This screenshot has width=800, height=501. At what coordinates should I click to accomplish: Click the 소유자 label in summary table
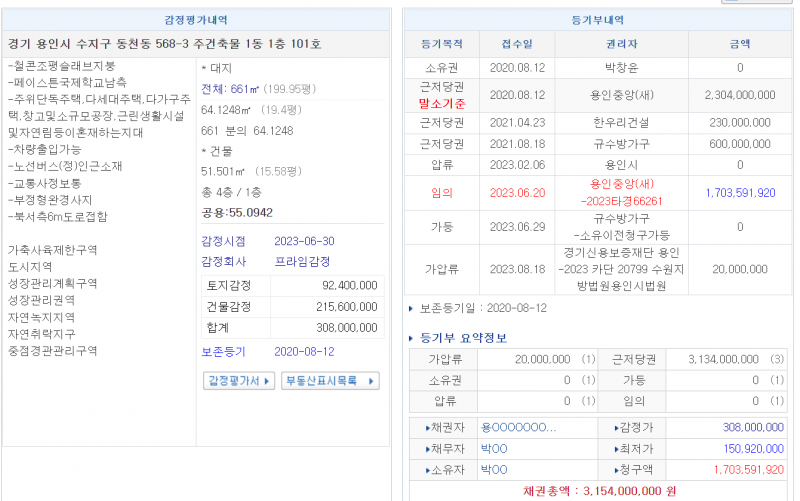pyautogui.click(x=443, y=469)
